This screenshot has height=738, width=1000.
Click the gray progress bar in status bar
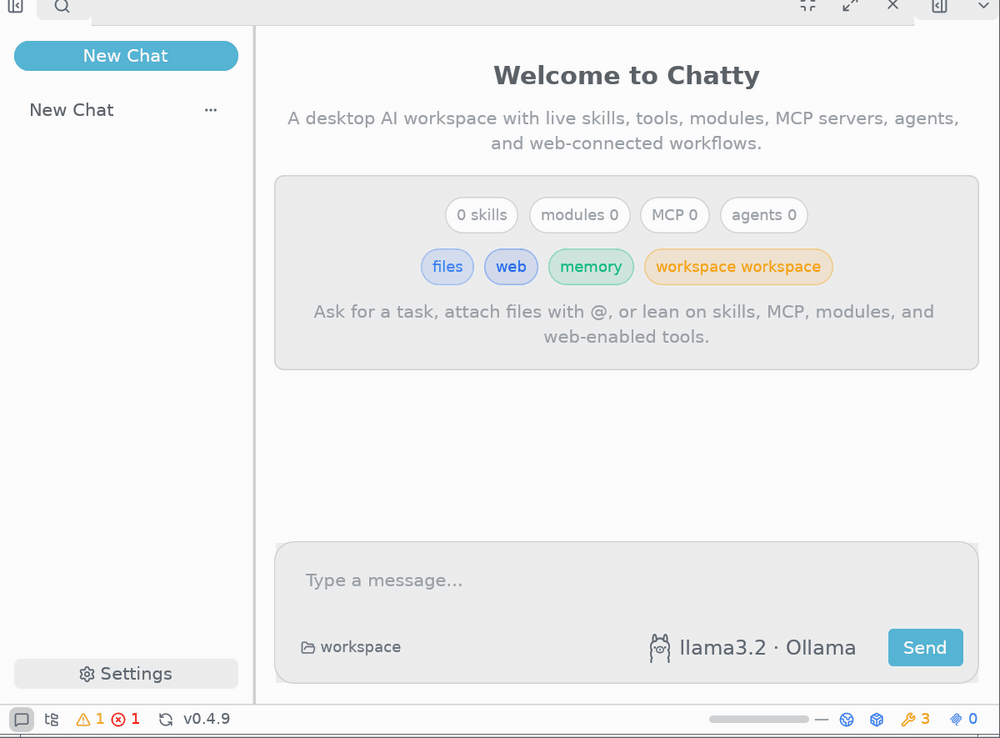759,720
